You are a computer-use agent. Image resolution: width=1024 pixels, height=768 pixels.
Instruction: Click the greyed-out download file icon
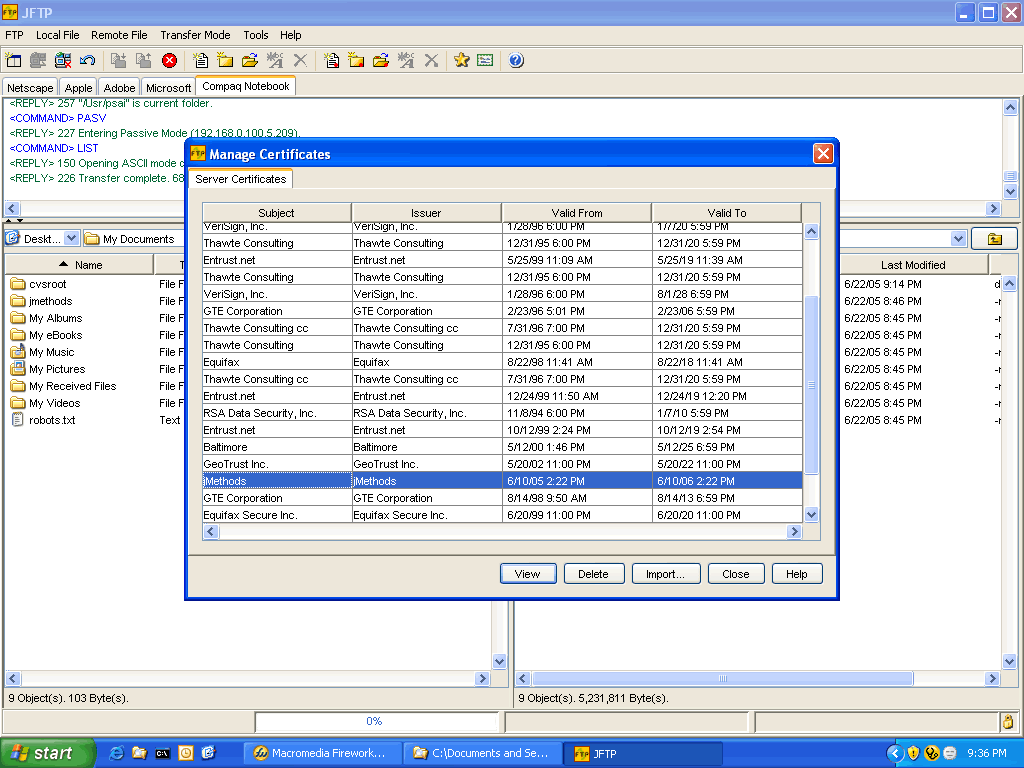pyautogui.click(x=118, y=61)
